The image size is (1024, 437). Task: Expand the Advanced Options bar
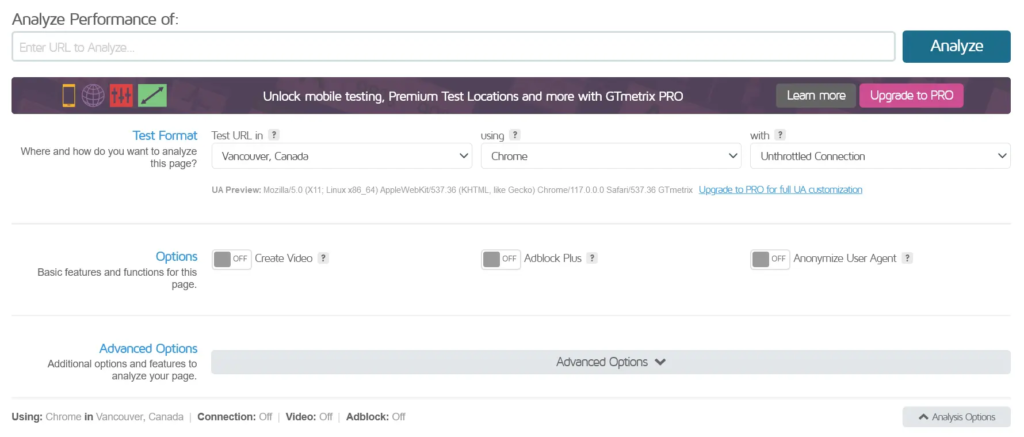[x=610, y=362]
